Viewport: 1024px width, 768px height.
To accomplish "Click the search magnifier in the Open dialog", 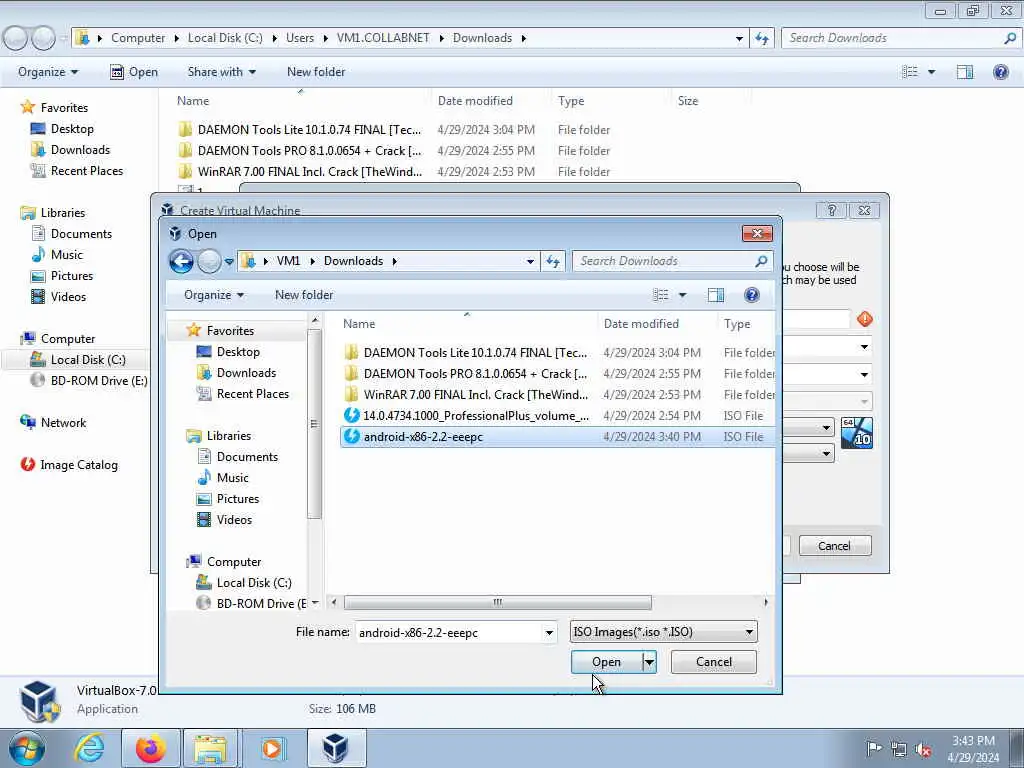I will tap(761, 261).
